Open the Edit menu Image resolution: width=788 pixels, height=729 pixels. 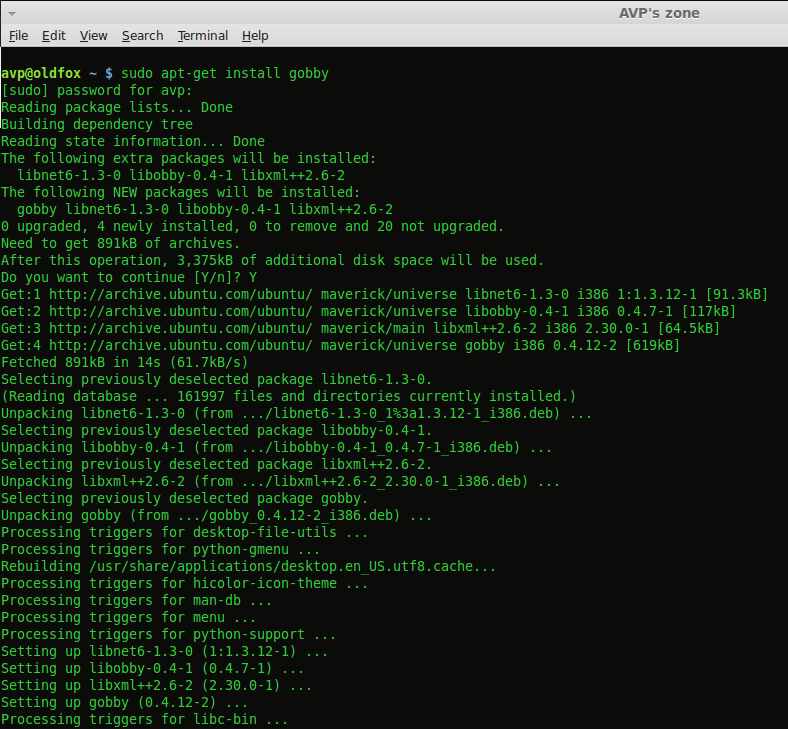(x=54, y=36)
